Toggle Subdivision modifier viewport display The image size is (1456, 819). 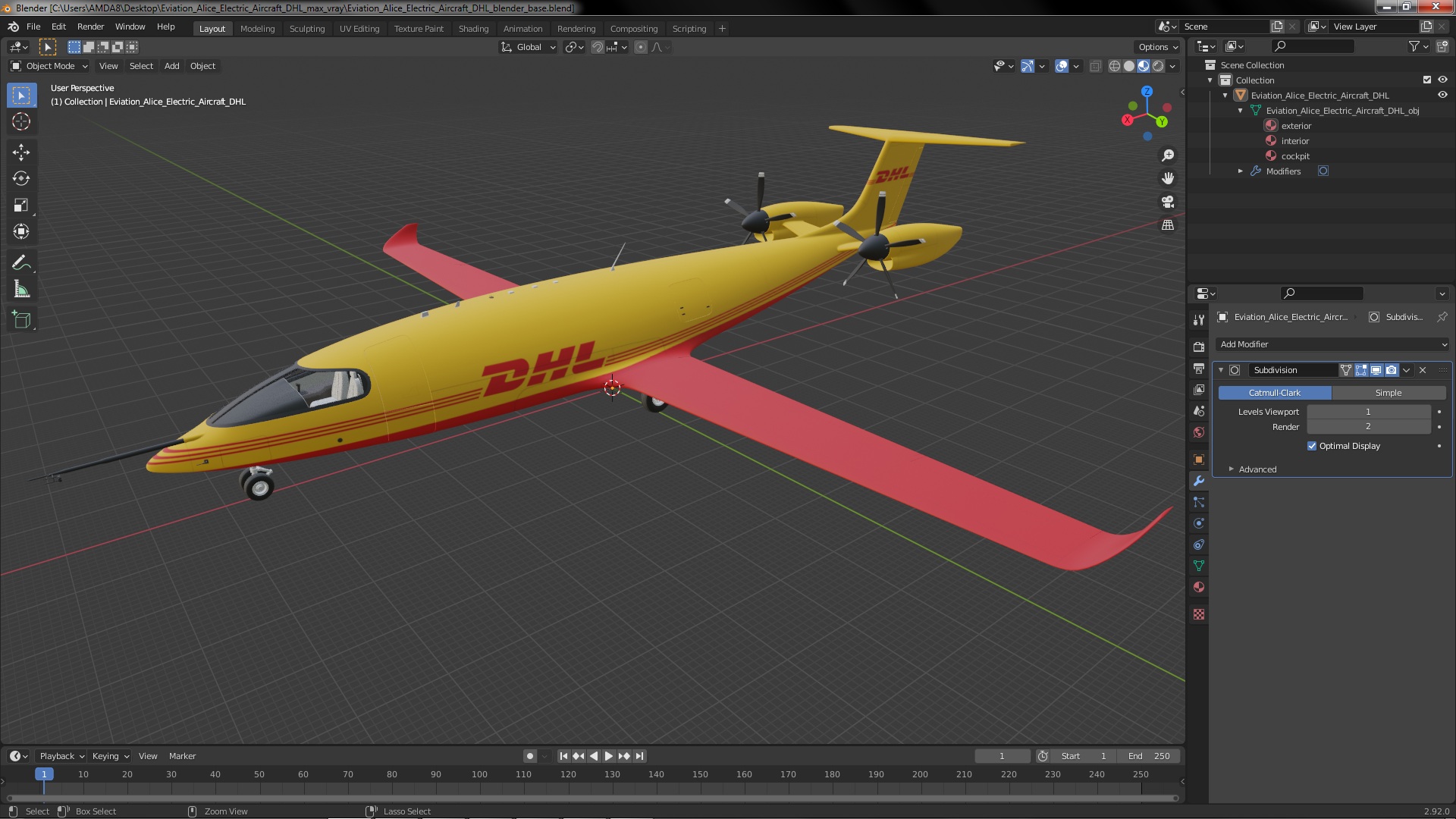(1376, 370)
